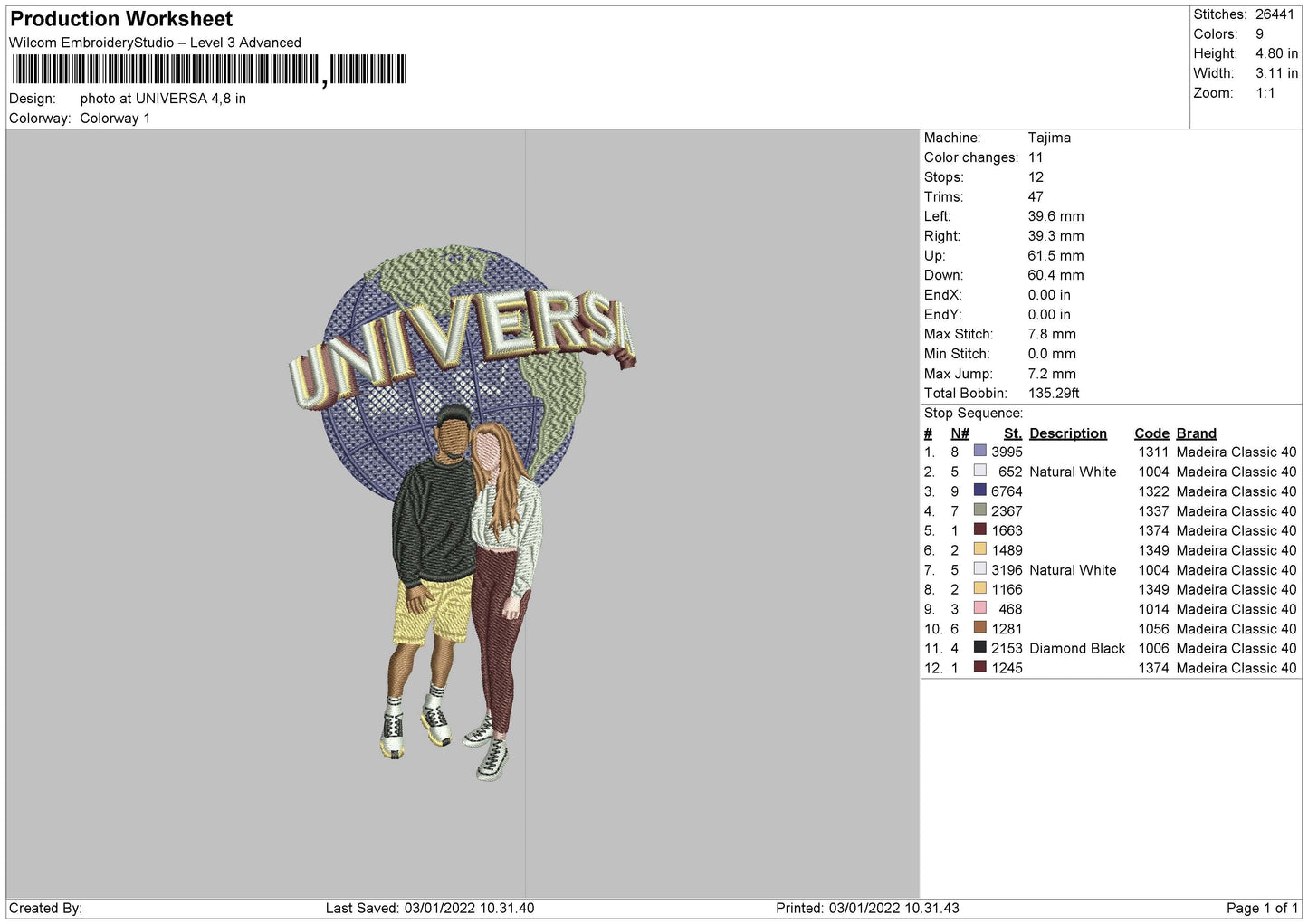
Task: Click the 'Description' column header
Action: click(1068, 433)
